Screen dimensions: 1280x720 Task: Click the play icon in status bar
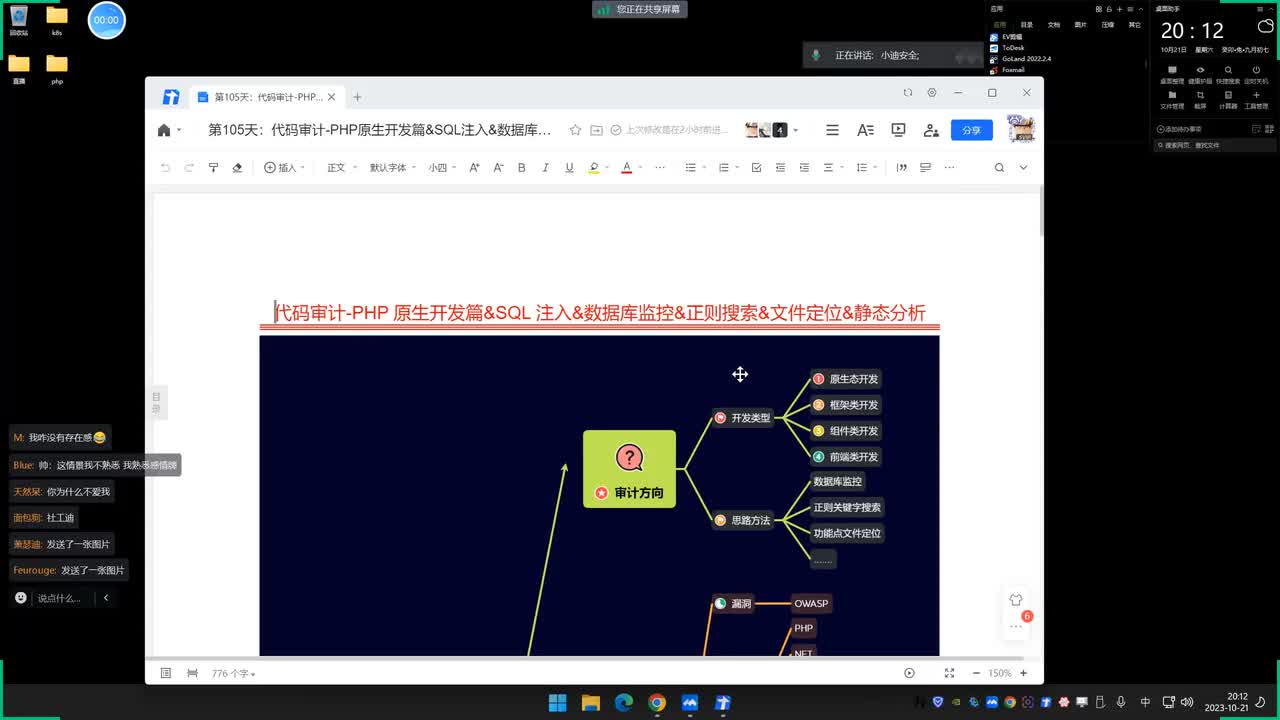(x=909, y=673)
